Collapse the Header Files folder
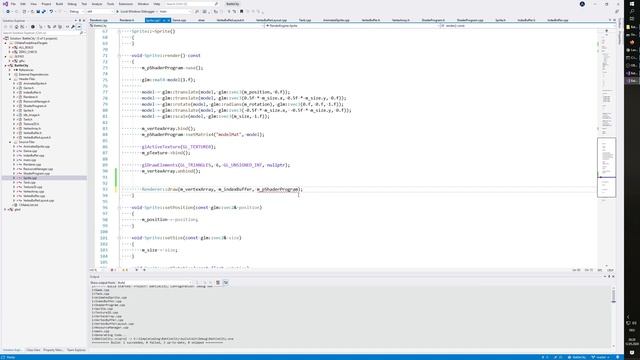 click(x=10, y=79)
